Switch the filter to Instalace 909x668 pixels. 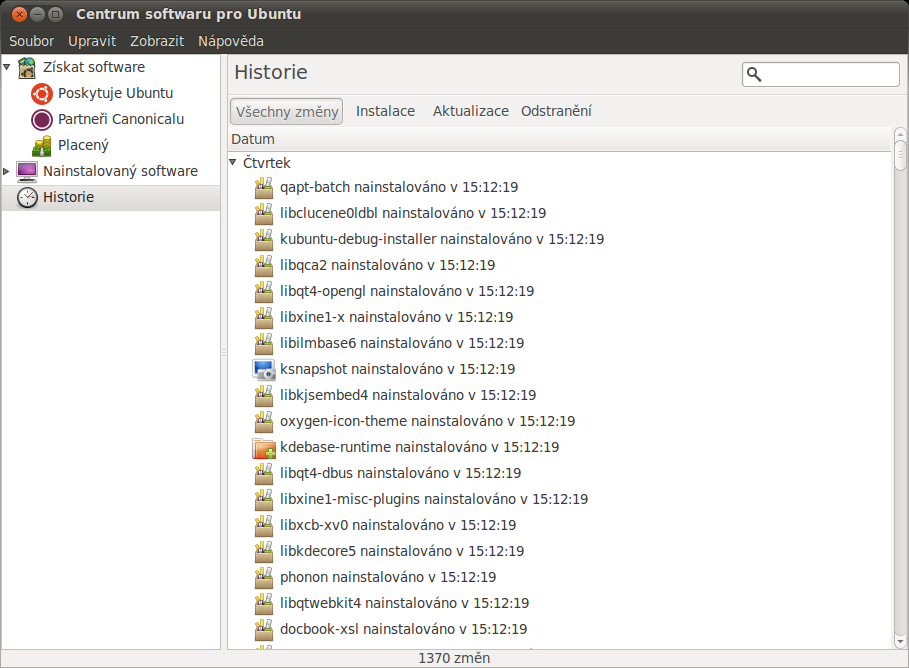[385, 111]
